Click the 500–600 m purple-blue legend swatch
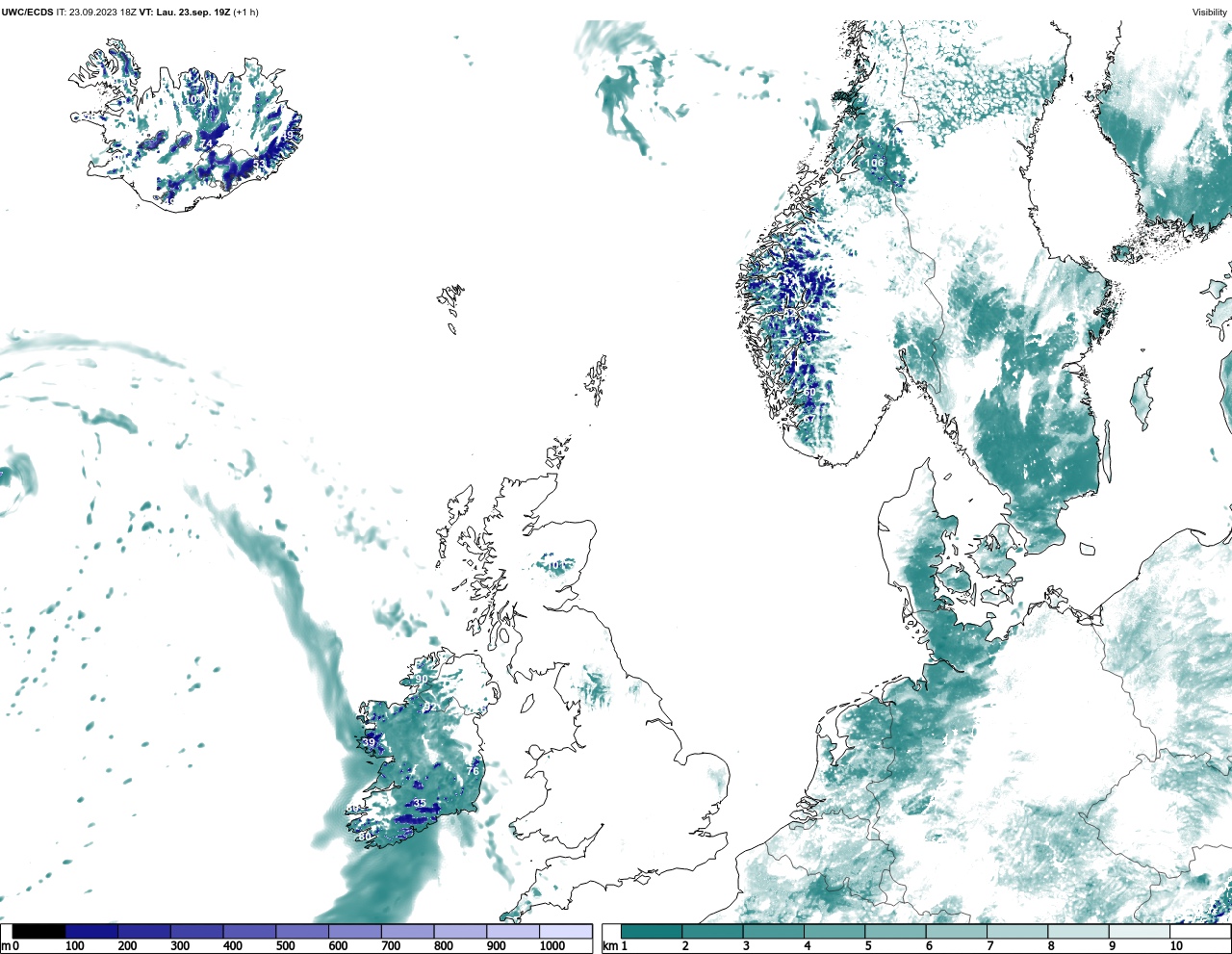 click(x=302, y=932)
